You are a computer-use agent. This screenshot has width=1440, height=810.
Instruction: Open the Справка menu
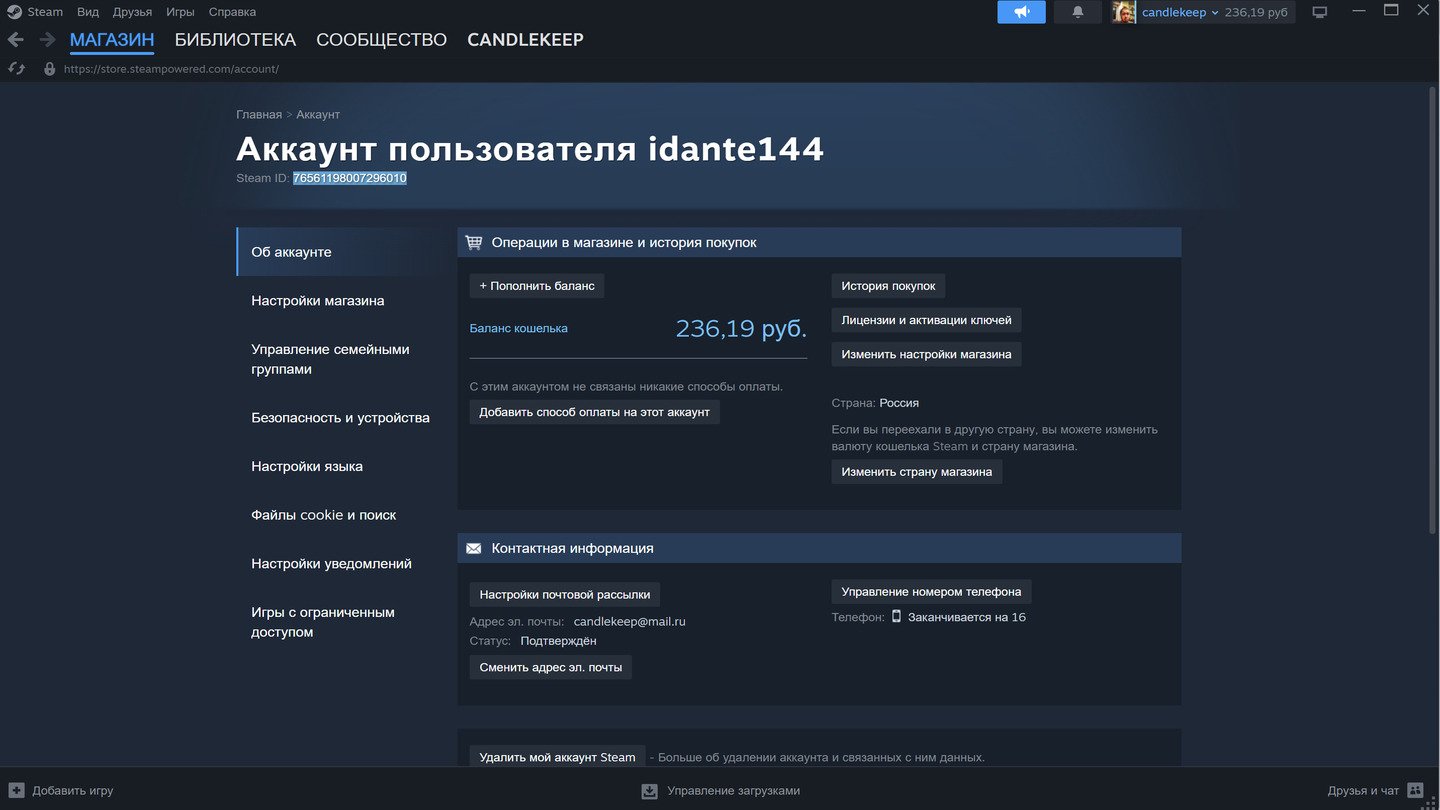(x=232, y=12)
